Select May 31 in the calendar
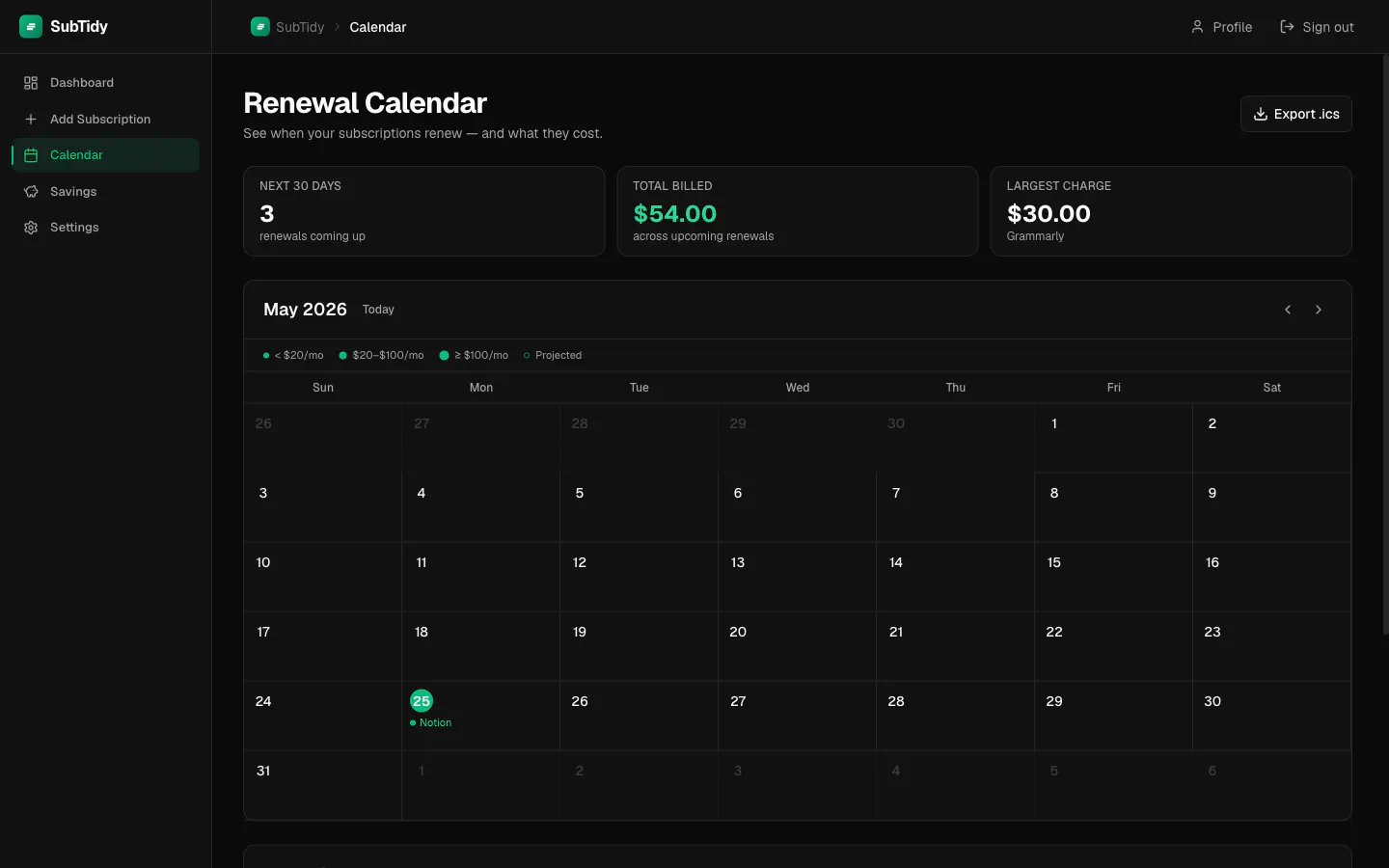Viewport: 1389px width, 868px height. [322, 785]
